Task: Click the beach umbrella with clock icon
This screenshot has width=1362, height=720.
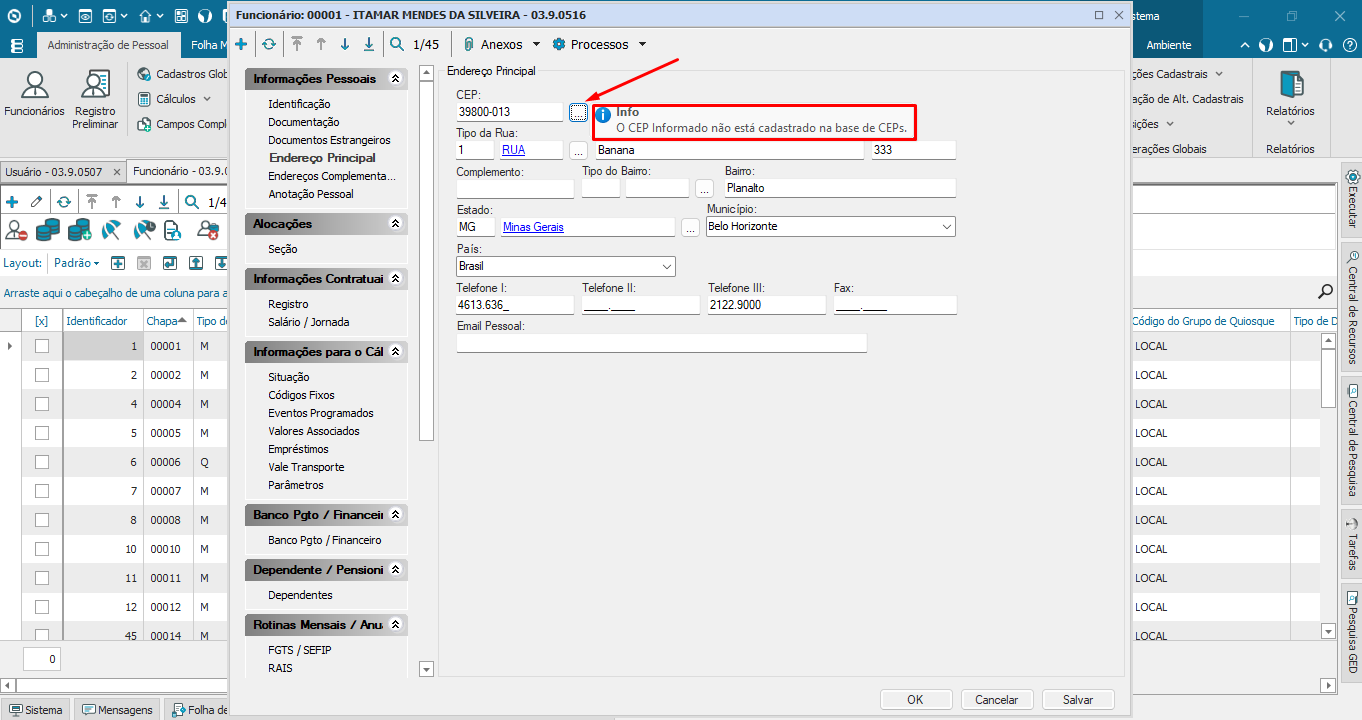Action: tap(144, 231)
